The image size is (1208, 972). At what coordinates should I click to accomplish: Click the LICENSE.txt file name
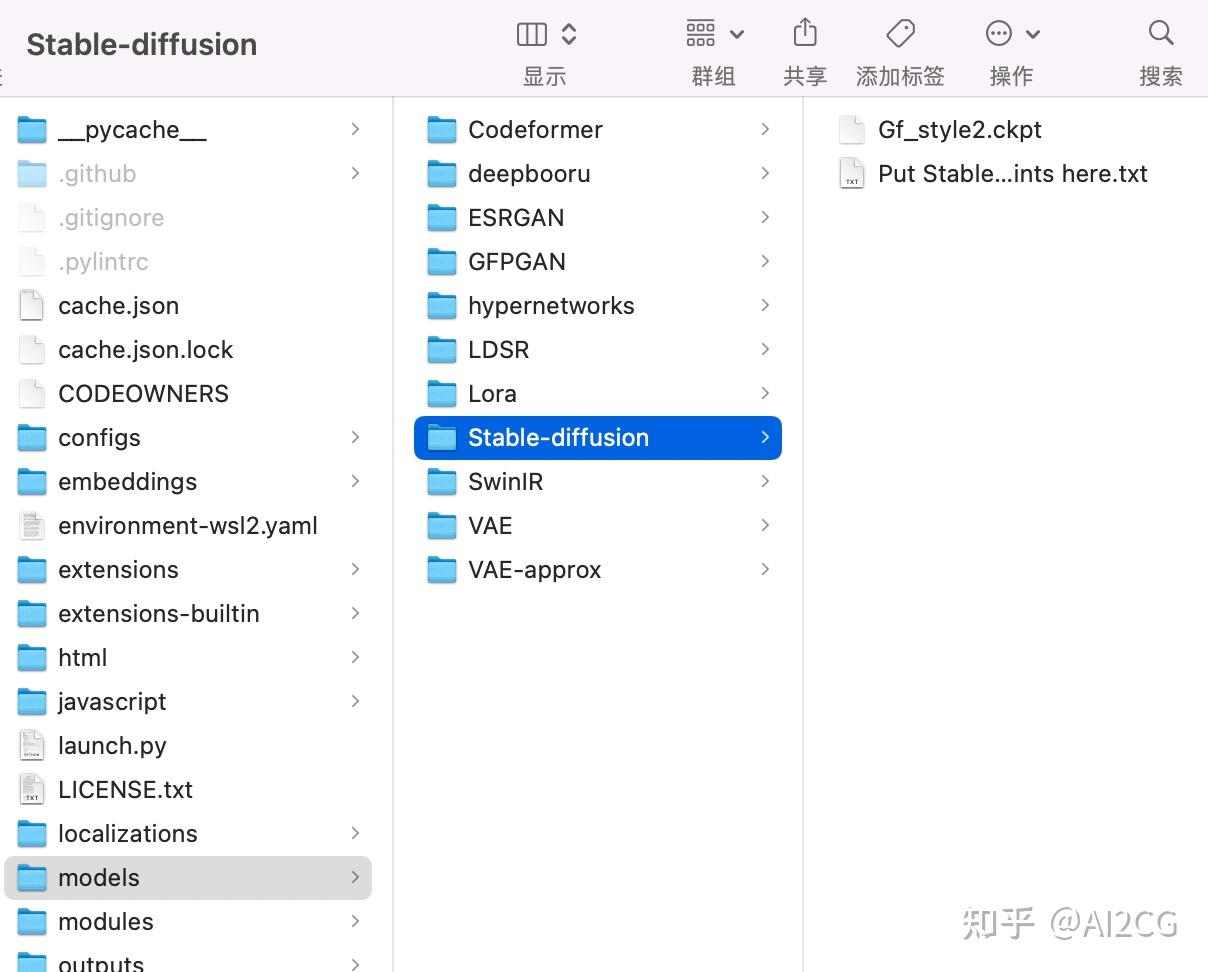click(x=125, y=790)
